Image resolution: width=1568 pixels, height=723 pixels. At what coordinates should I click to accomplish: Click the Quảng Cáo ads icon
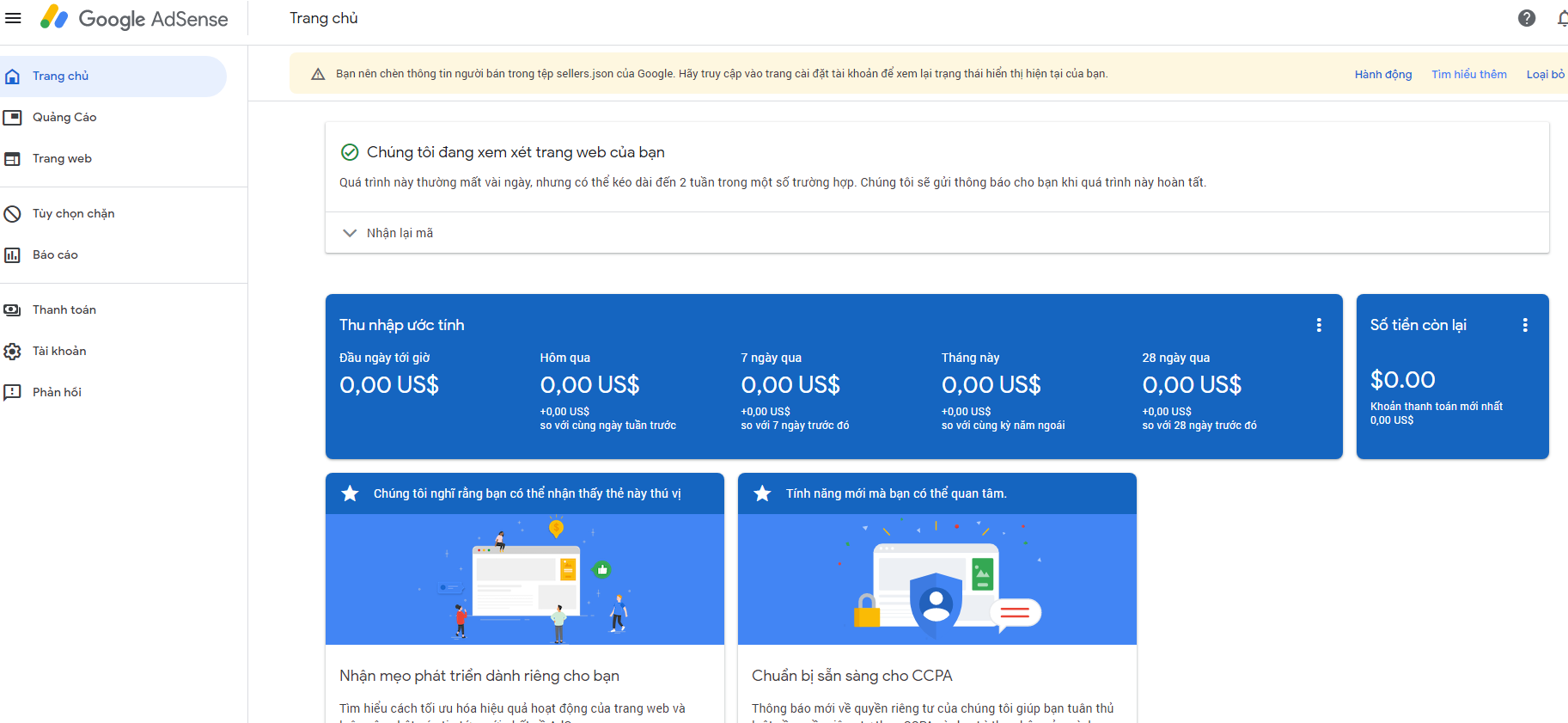(12, 118)
